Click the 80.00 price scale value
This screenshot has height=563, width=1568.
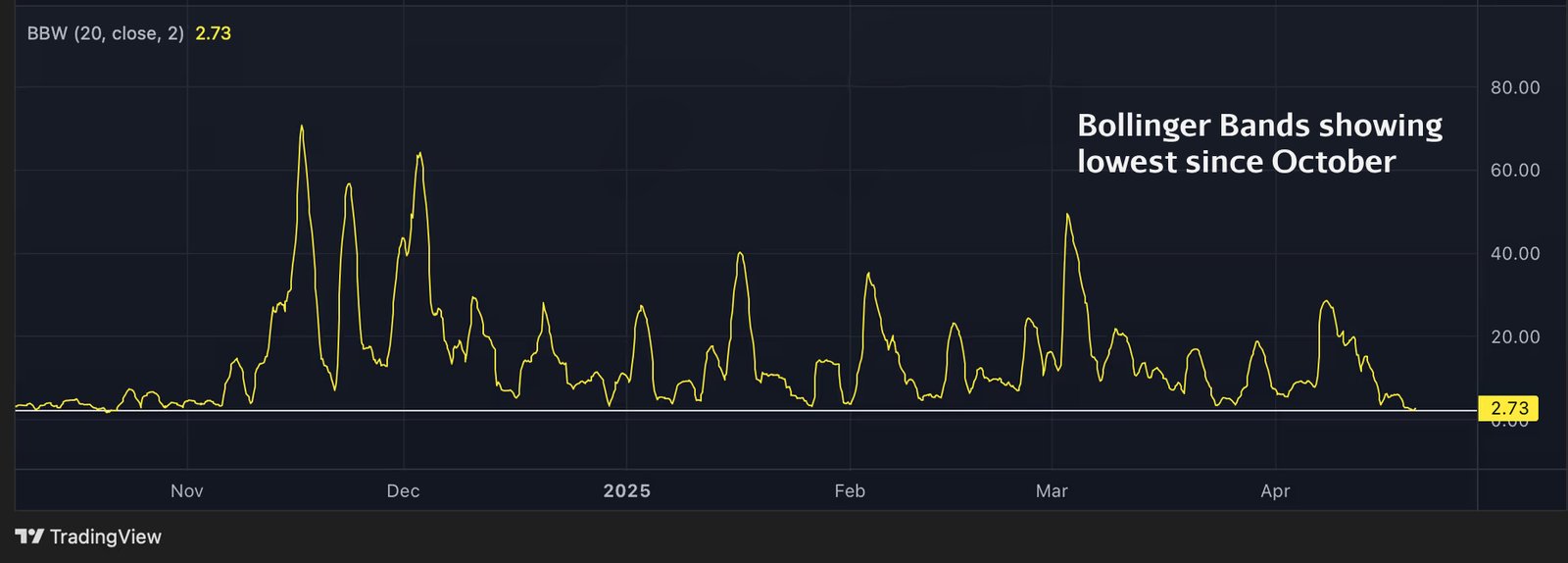click(1515, 87)
